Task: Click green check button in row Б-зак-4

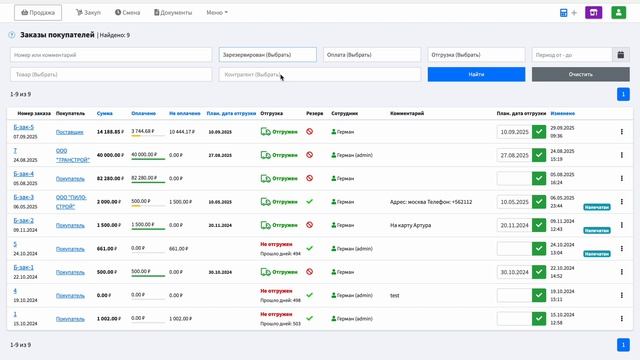Action: coord(539,178)
